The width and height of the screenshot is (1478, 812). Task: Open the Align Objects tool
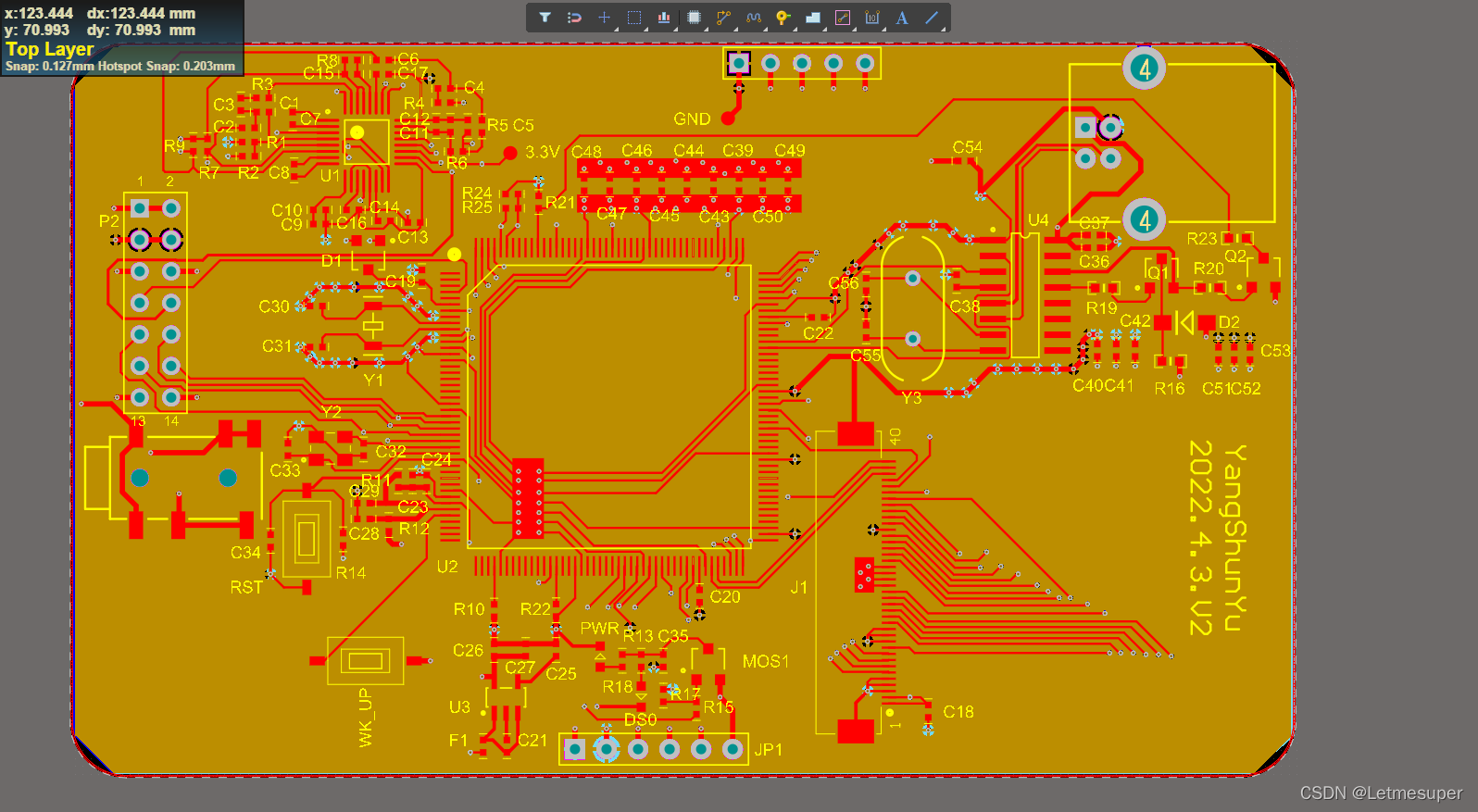(x=664, y=18)
